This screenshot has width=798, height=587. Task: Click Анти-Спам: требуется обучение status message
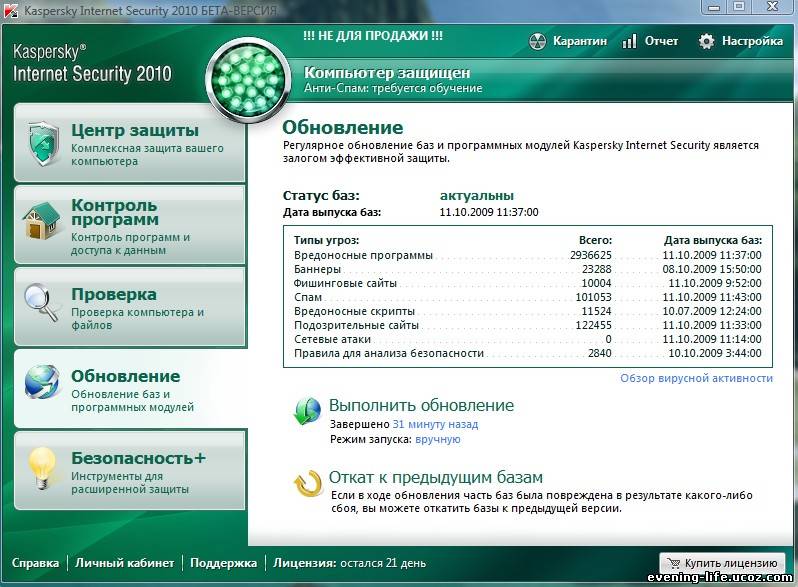[x=393, y=88]
